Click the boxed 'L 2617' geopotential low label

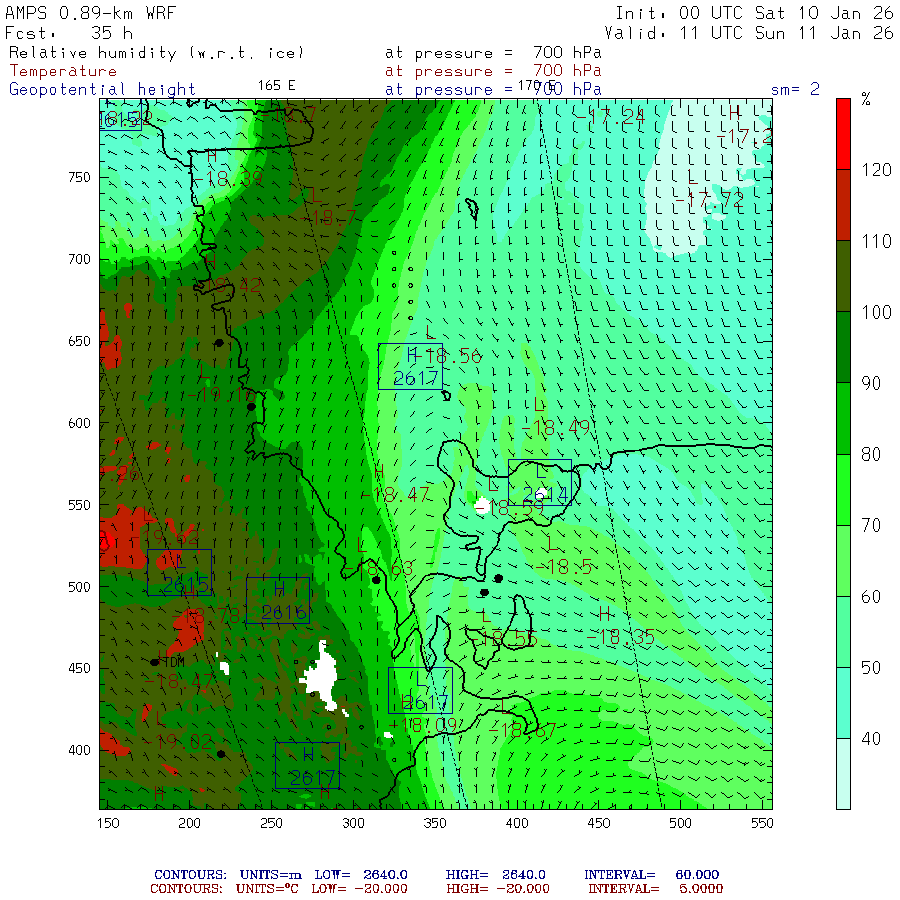pyautogui.click(x=421, y=690)
